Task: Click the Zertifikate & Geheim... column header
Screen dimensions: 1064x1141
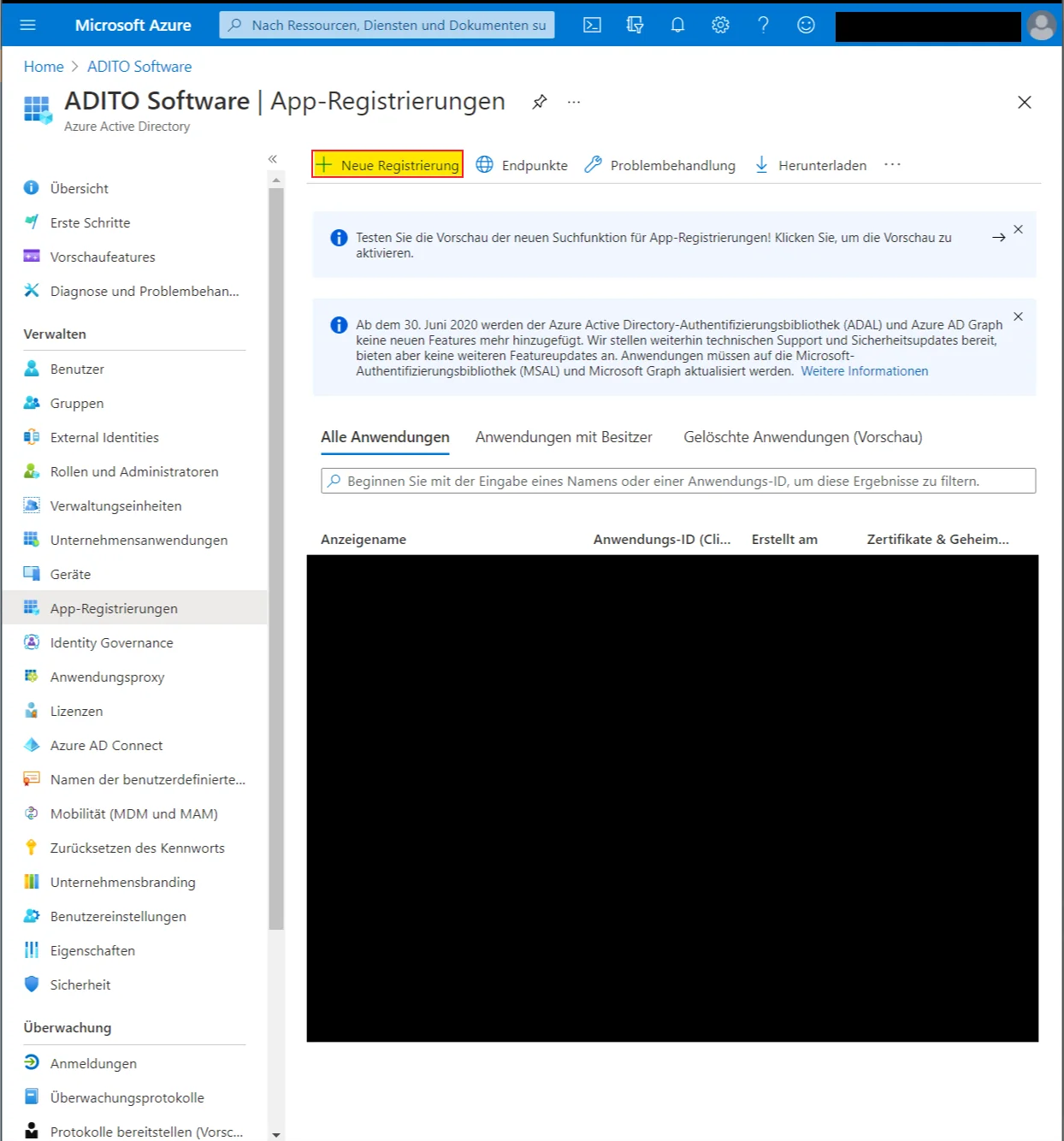Action: point(937,540)
